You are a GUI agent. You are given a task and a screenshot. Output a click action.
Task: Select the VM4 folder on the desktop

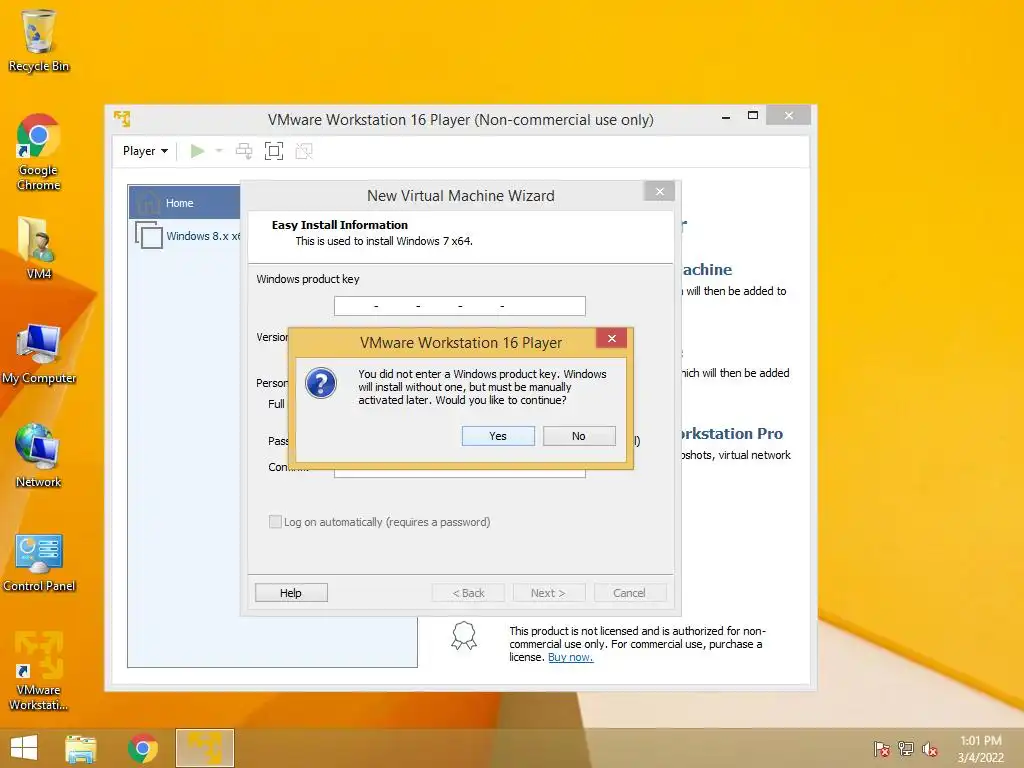pos(39,248)
